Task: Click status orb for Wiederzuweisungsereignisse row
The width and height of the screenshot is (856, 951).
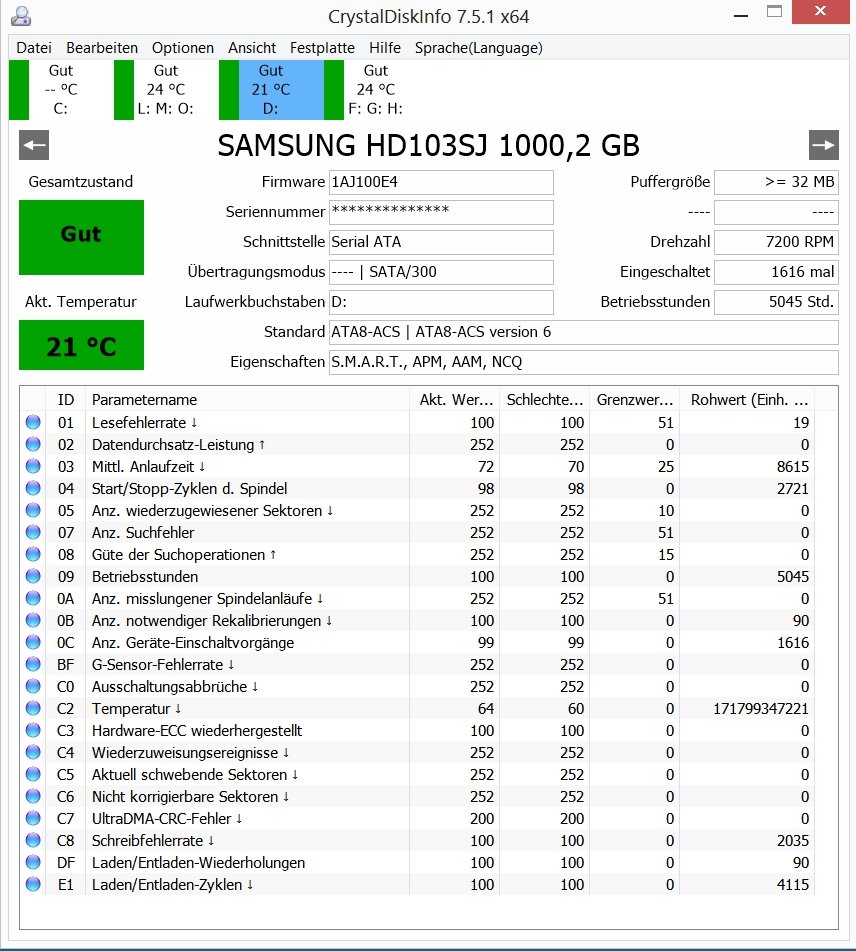Action: [33, 752]
